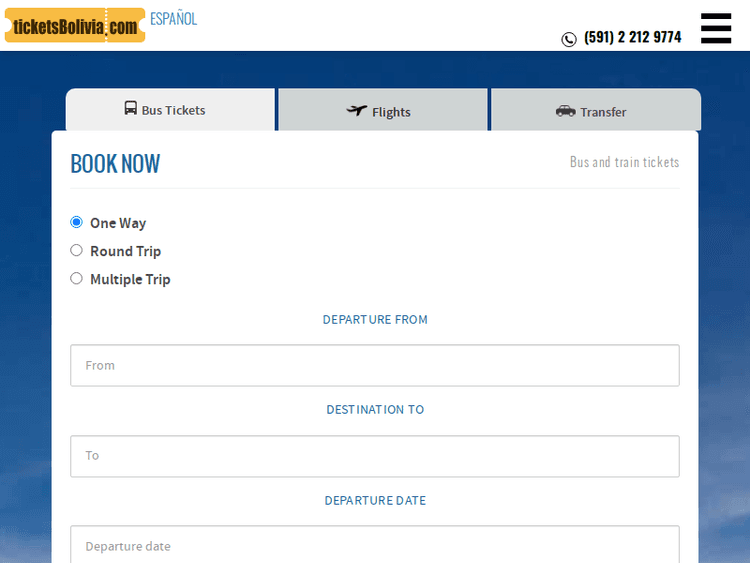Open the Transfer tab

point(596,110)
